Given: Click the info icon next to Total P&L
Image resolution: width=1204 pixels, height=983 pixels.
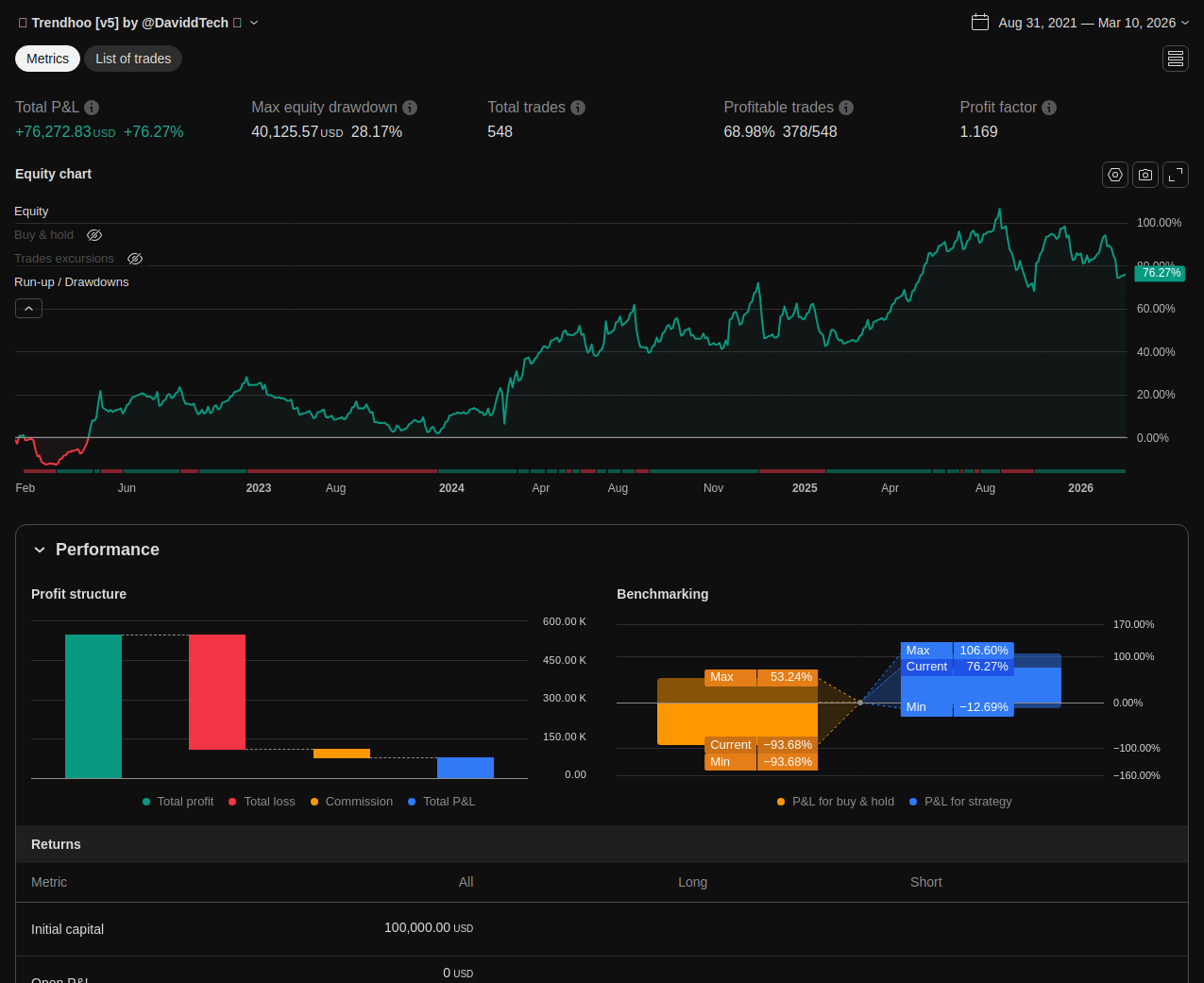Looking at the screenshot, I should pyautogui.click(x=92, y=108).
